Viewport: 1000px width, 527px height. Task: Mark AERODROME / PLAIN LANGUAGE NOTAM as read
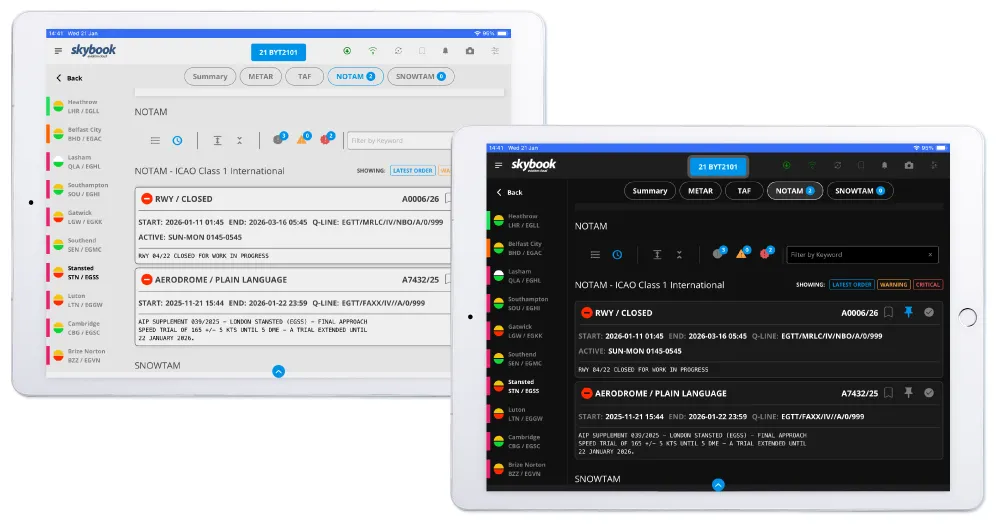[x=929, y=393]
